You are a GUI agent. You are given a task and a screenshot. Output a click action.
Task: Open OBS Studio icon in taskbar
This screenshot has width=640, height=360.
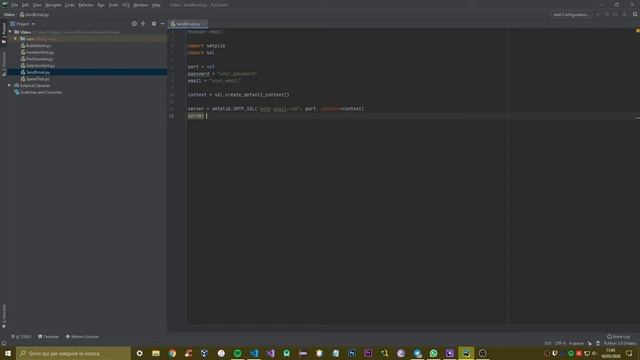click(x=482, y=353)
